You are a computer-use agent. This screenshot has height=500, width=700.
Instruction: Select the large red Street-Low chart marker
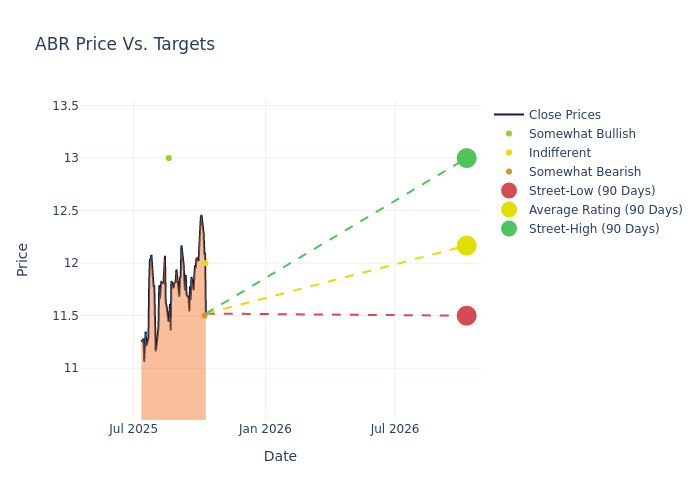tap(466, 316)
